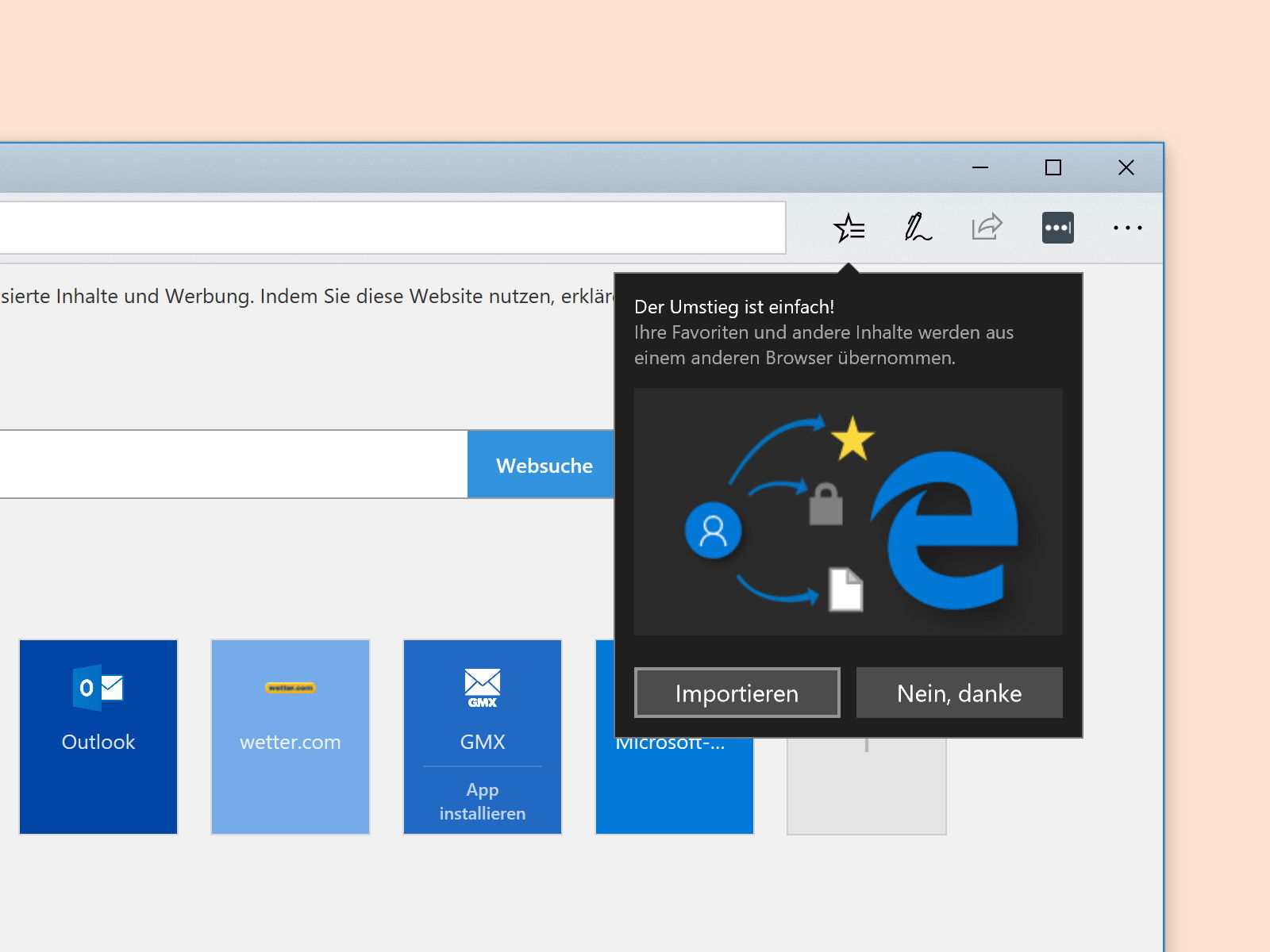Open the Outlook tile
The height and width of the screenshot is (952, 1270).
(x=98, y=737)
